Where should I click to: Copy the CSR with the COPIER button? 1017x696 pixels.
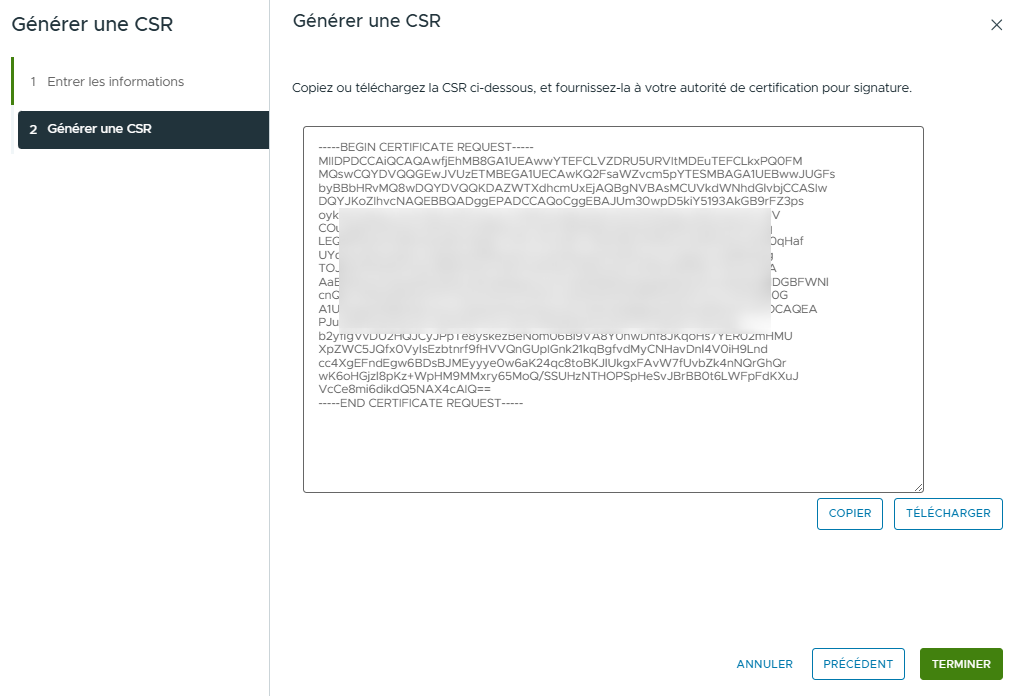click(x=849, y=513)
